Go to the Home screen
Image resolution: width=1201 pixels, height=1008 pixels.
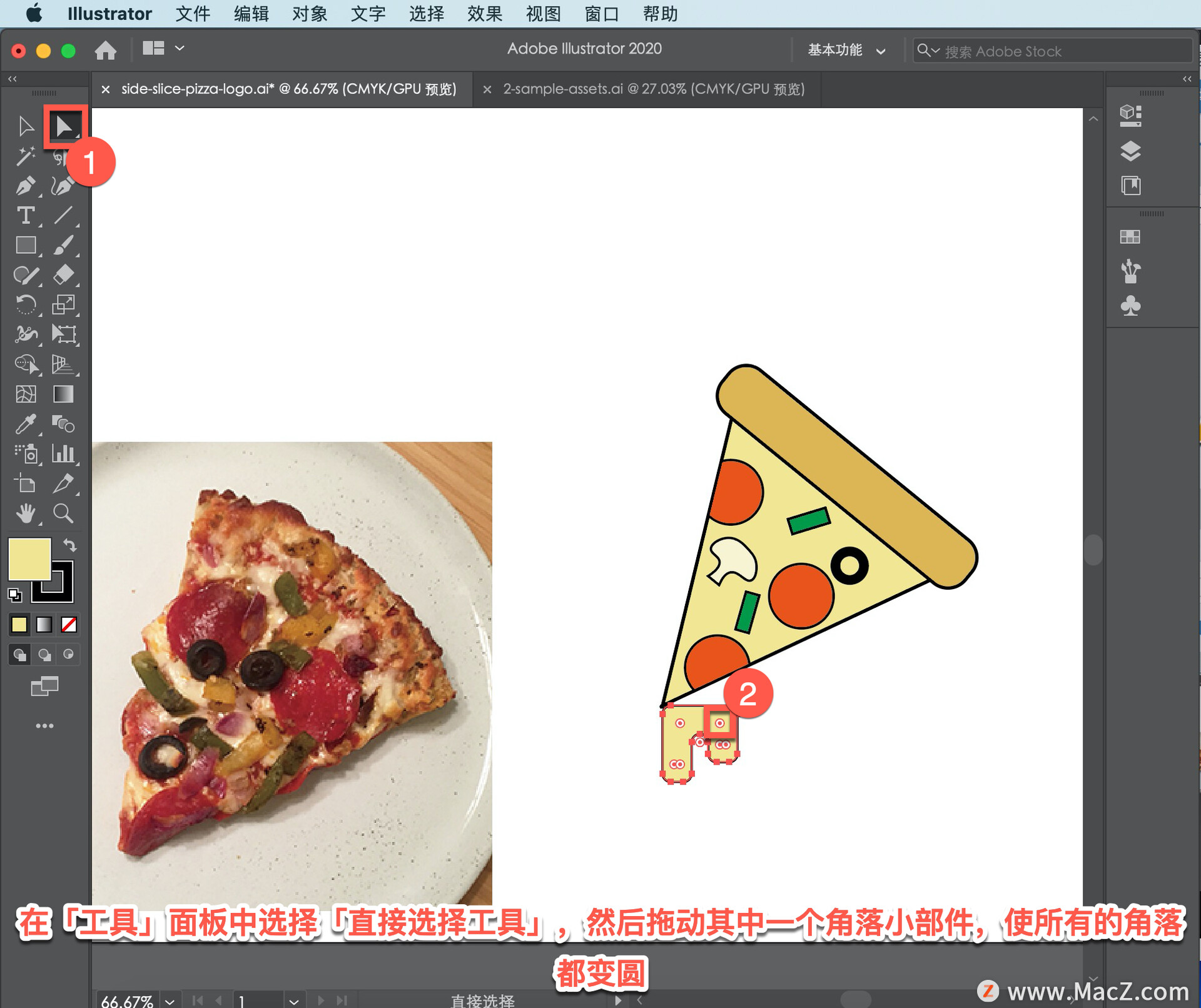(106, 49)
